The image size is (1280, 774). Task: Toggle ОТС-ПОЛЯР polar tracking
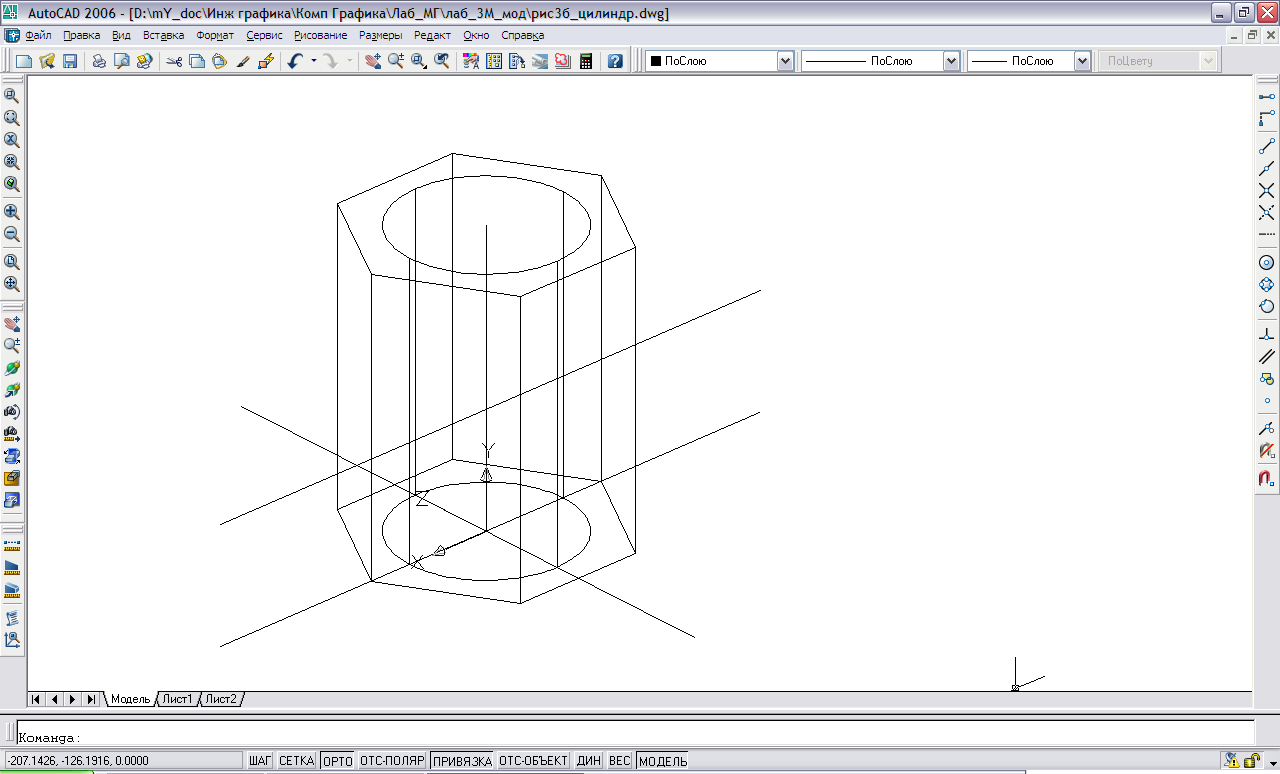coord(393,761)
